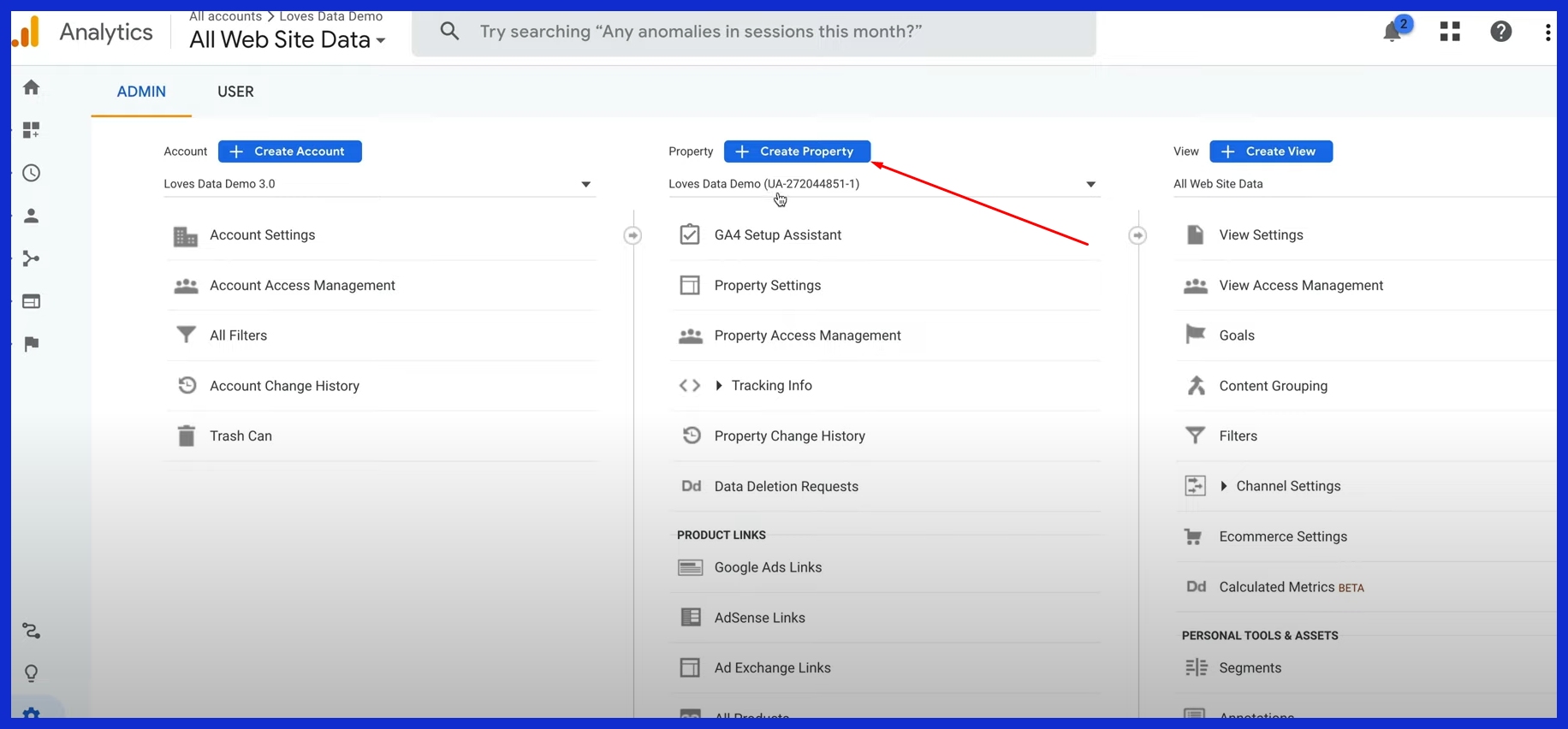Click the Tracking Info code brackets icon
The width and height of the screenshot is (1568, 729).
pyautogui.click(x=690, y=386)
